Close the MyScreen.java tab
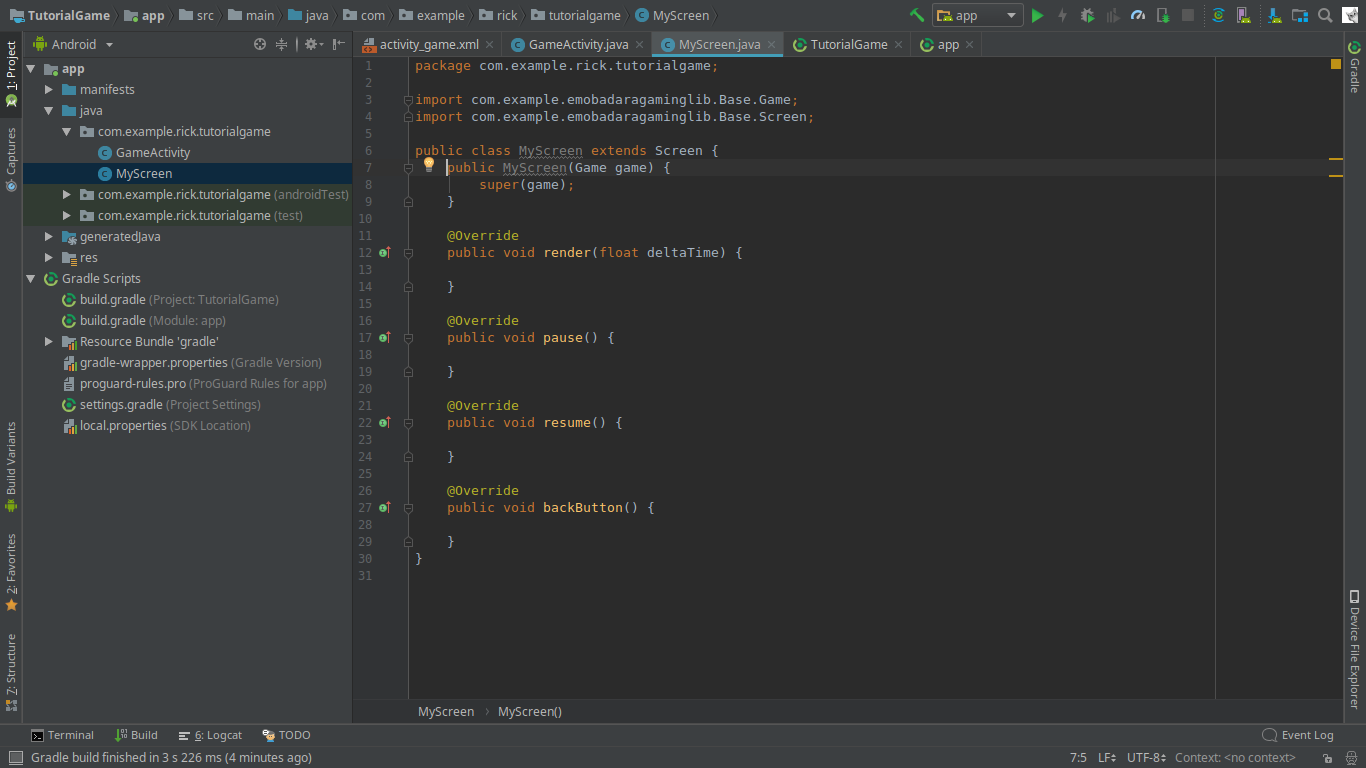 point(771,45)
